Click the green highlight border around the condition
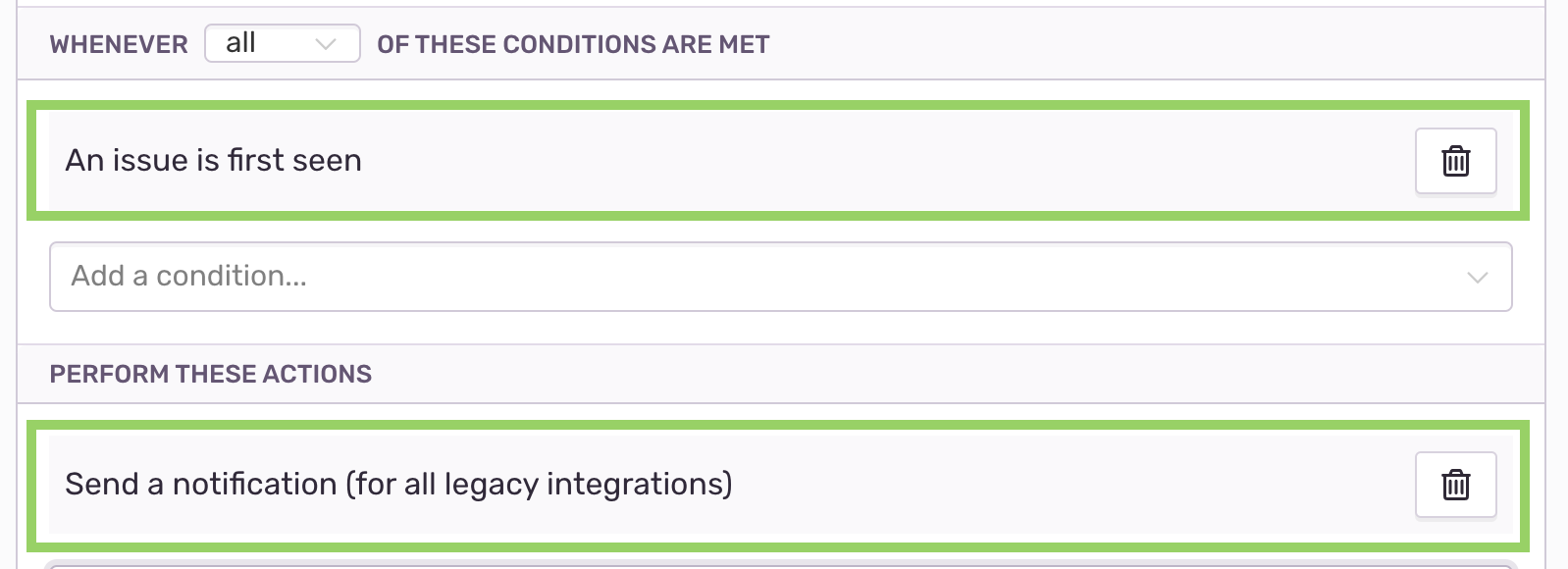Screen dimensions: 1568x569 coord(777,104)
